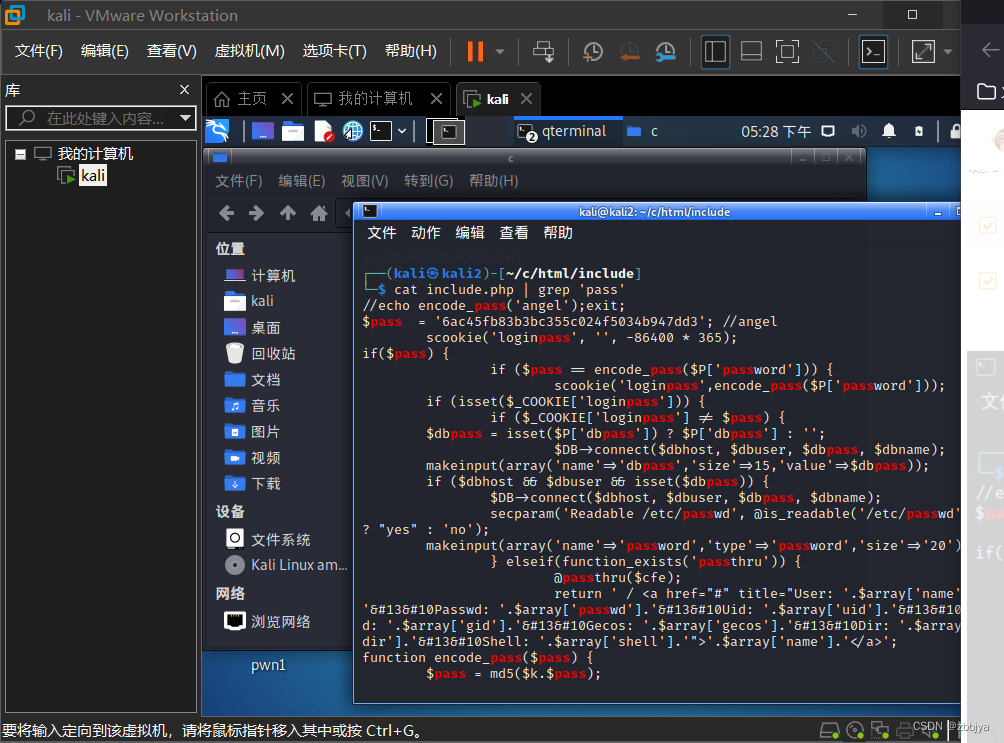Open the terminal launcher dropdown arrow
The width and height of the screenshot is (1004, 743).
pos(401,131)
